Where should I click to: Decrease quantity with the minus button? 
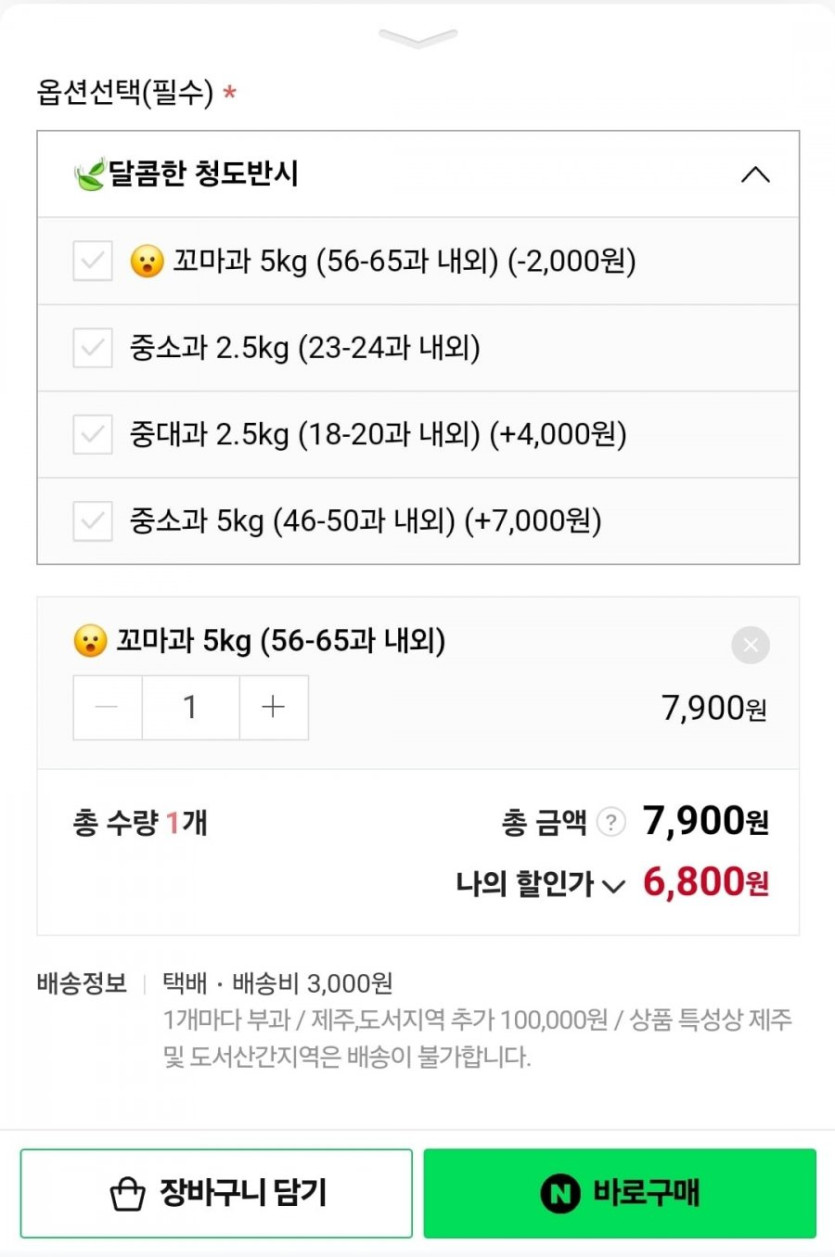[107, 708]
